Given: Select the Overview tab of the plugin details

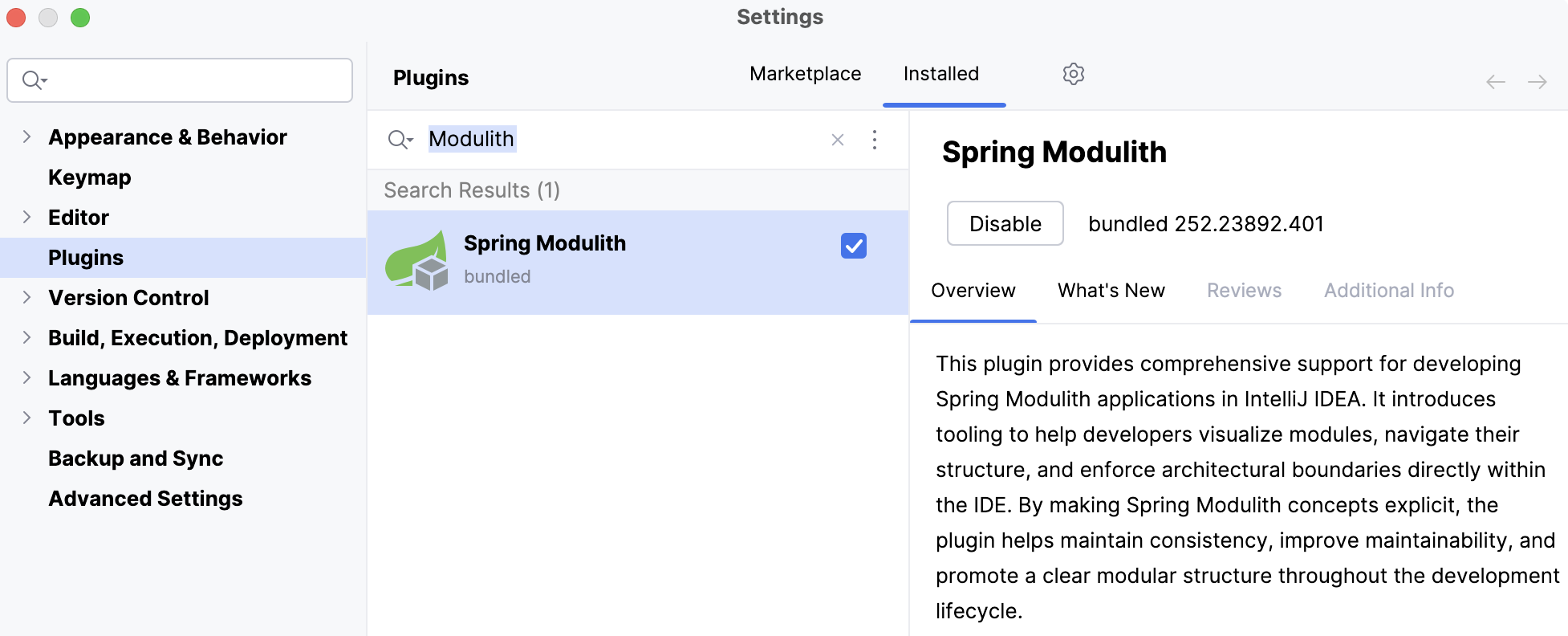Looking at the screenshot, I should pyautogui.click(x=973, y=290).
